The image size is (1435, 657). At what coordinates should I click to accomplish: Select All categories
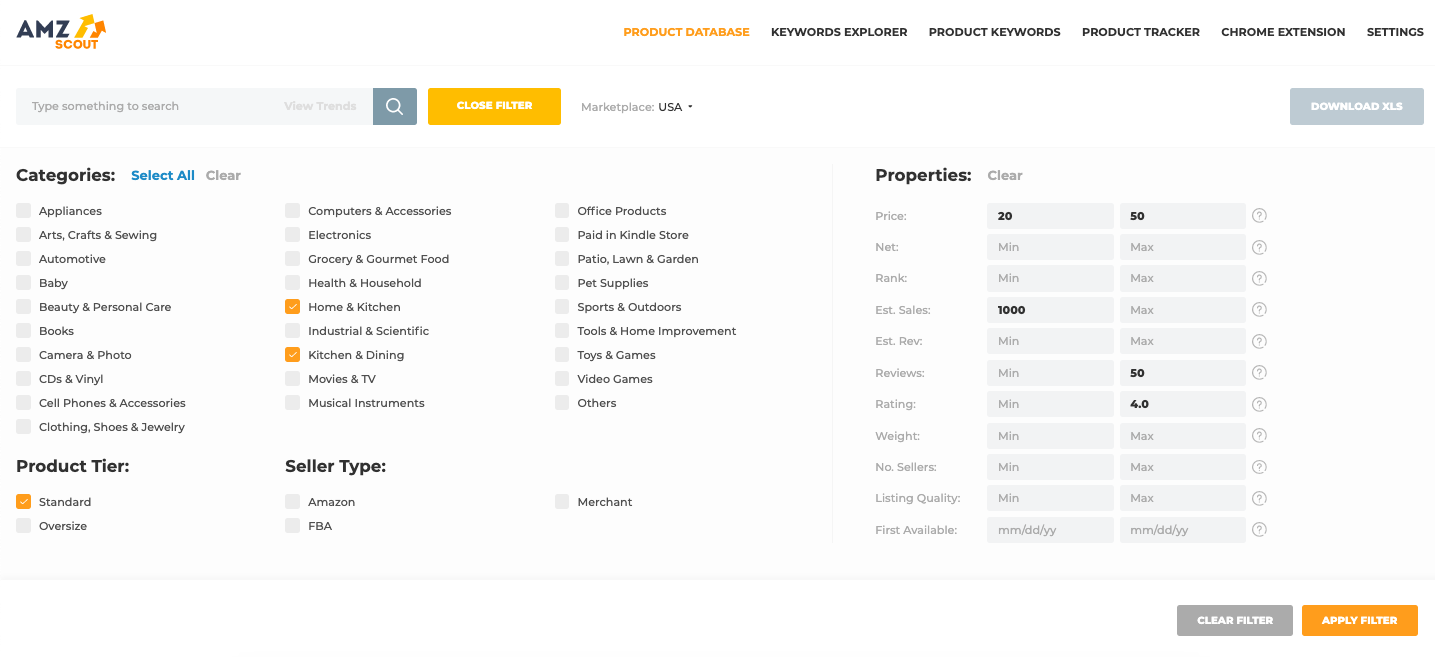point(163,175)
